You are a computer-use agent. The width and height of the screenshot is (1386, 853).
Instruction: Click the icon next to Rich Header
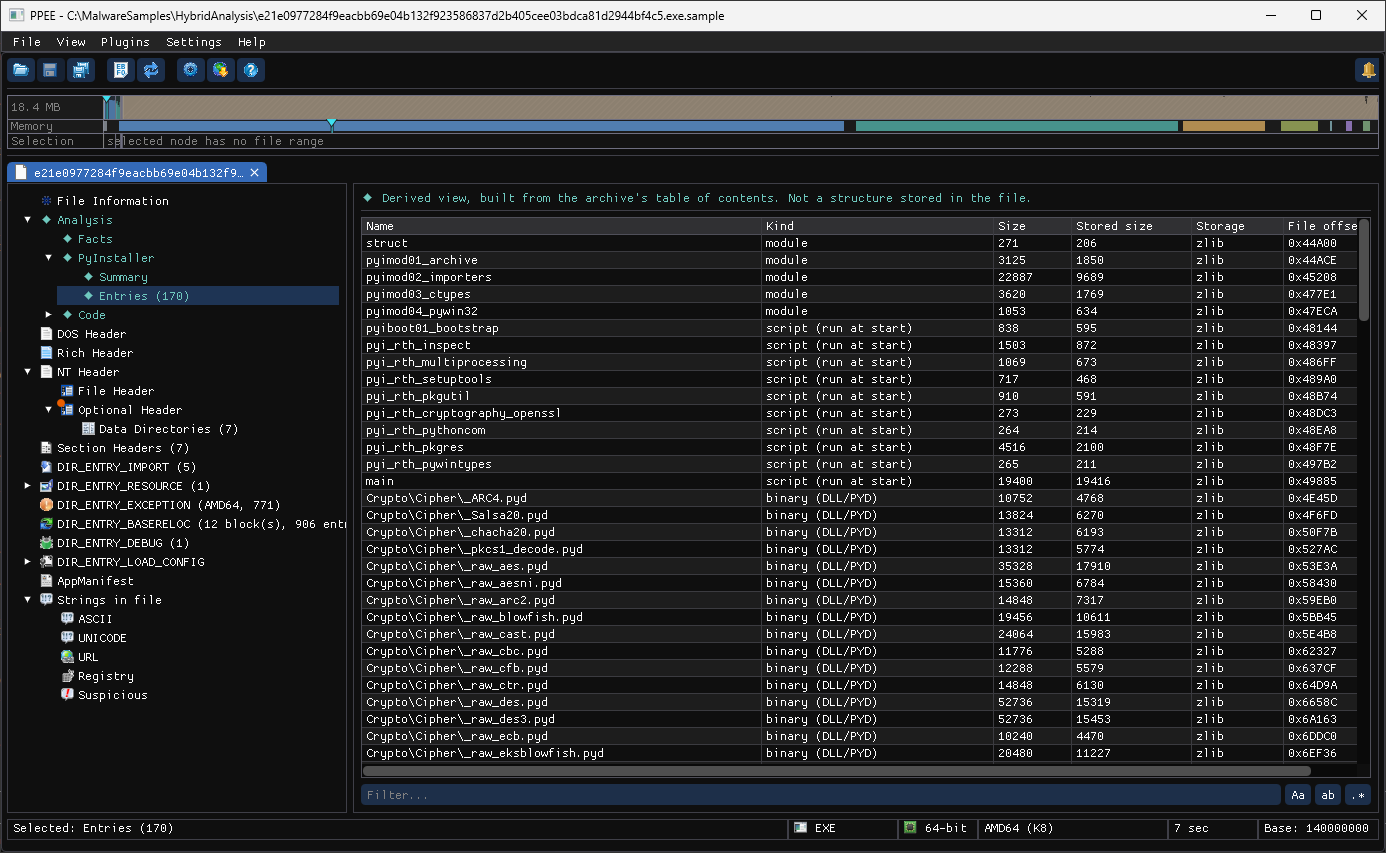(x=46, y=353)
